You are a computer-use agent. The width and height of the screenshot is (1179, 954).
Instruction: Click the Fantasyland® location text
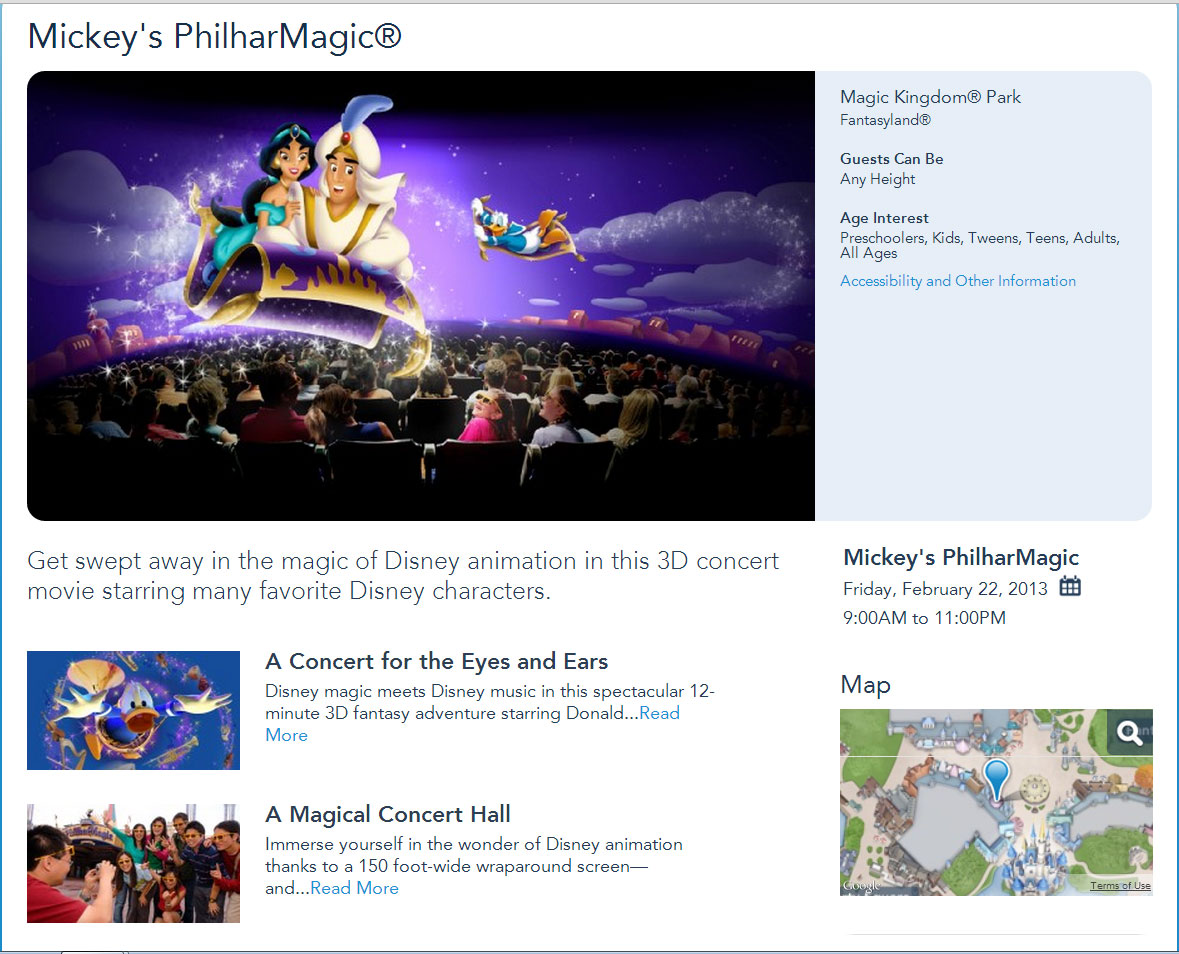tap(885, 120)
